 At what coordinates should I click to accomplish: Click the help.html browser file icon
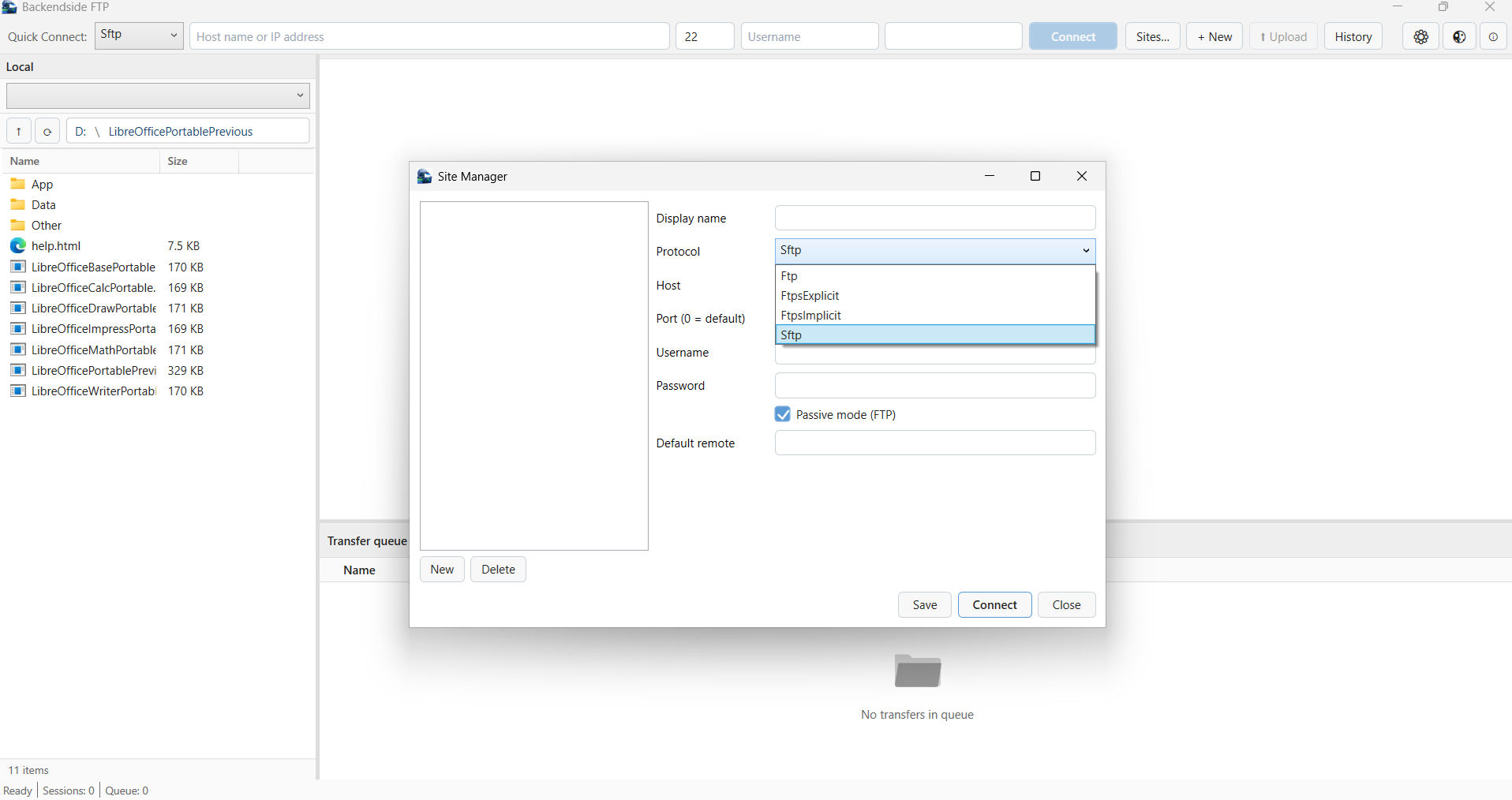pyautogui.click(x=18, y=245)
